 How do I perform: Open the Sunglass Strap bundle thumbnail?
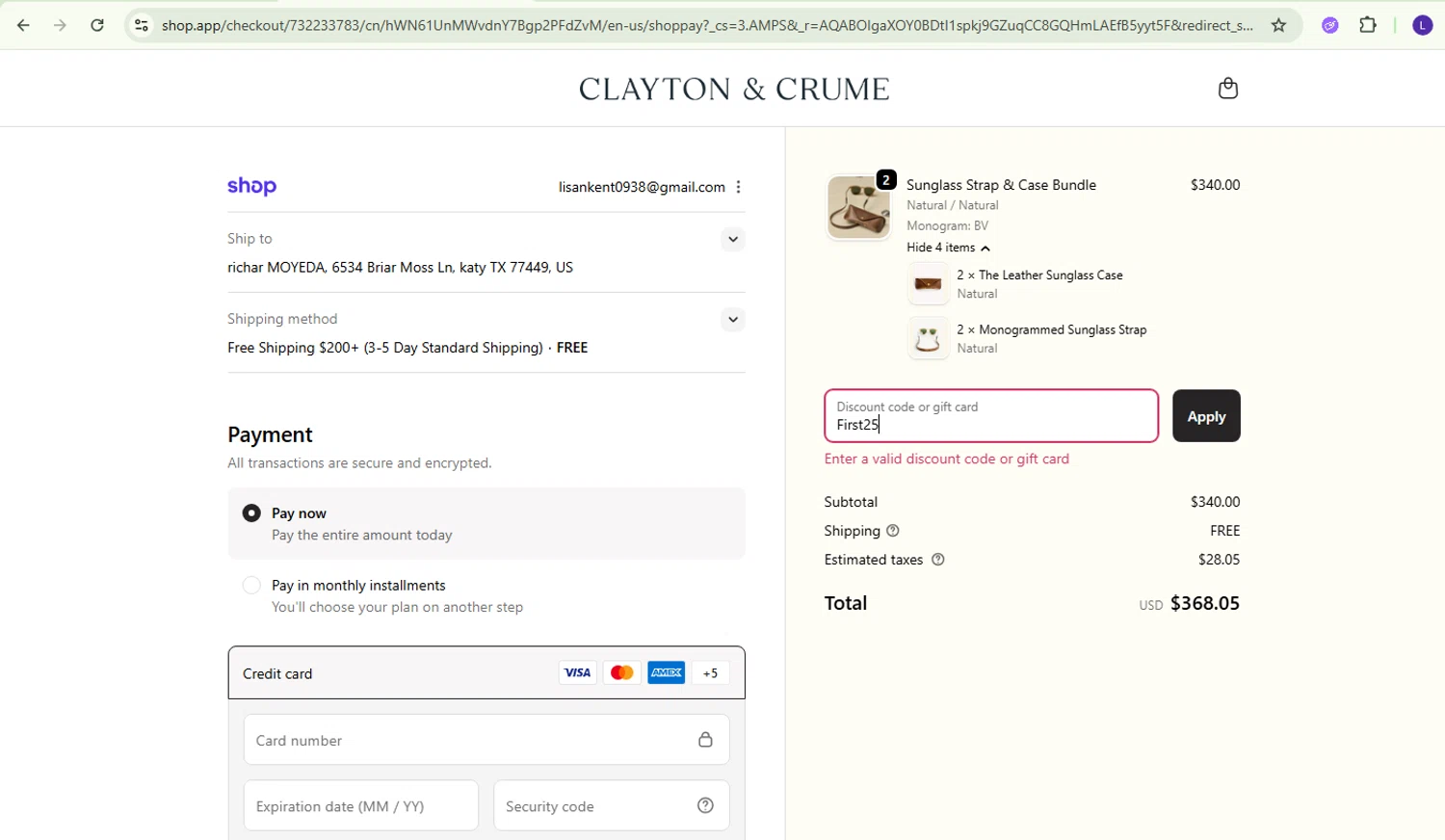click(x=859, y=207)
